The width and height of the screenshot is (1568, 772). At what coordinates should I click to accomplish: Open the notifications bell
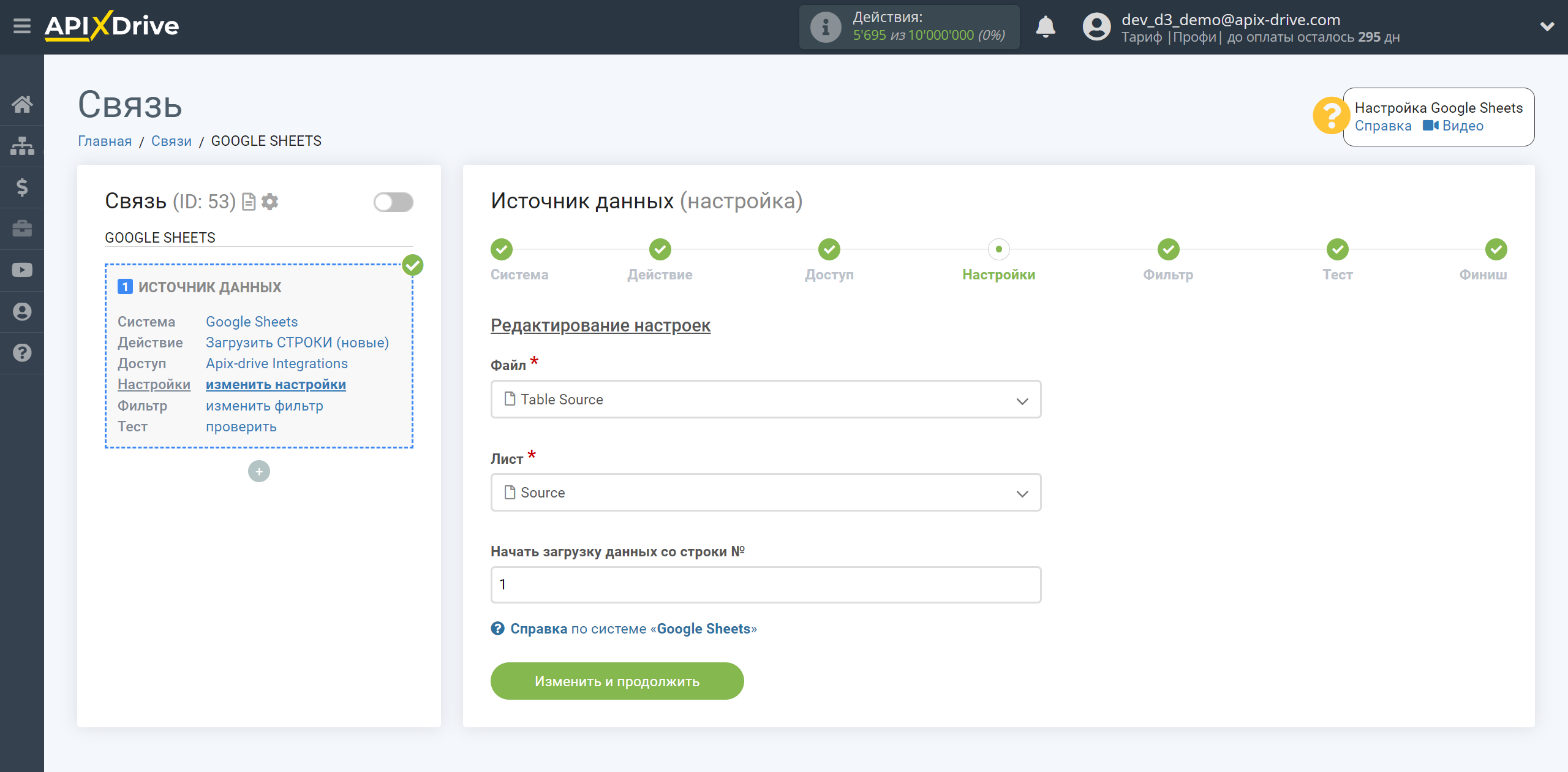(1045, 27)
